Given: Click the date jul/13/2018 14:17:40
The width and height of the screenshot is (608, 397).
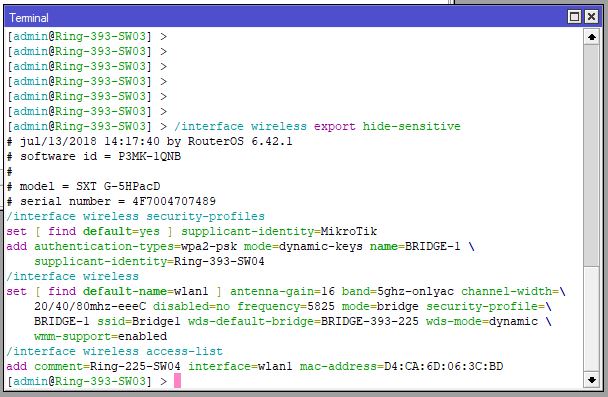Looking at the screenshot, I should [90, 142].
